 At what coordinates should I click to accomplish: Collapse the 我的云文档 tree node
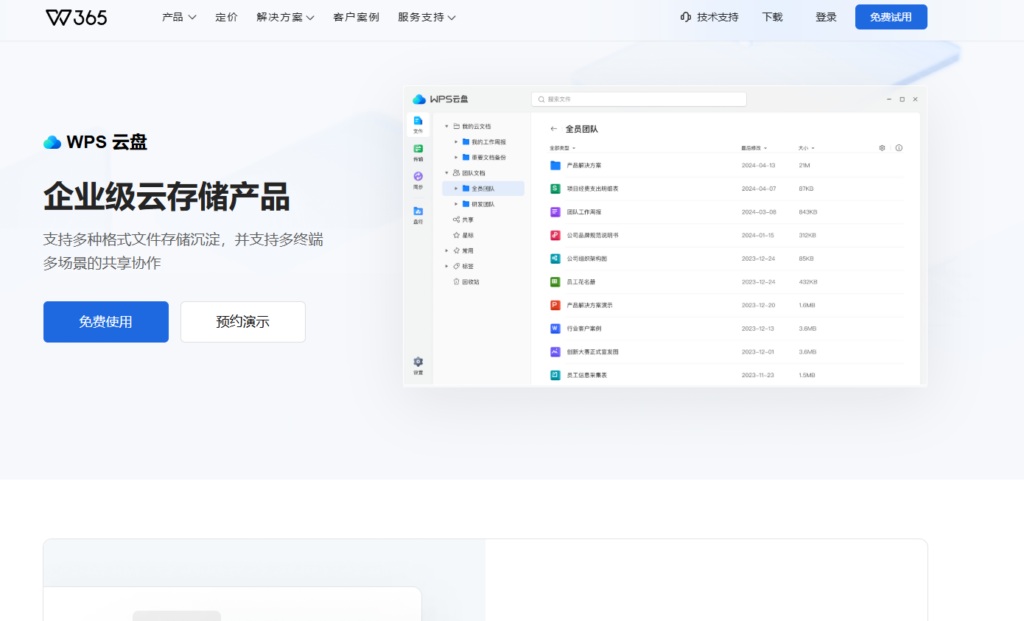[x=446, y=124]
